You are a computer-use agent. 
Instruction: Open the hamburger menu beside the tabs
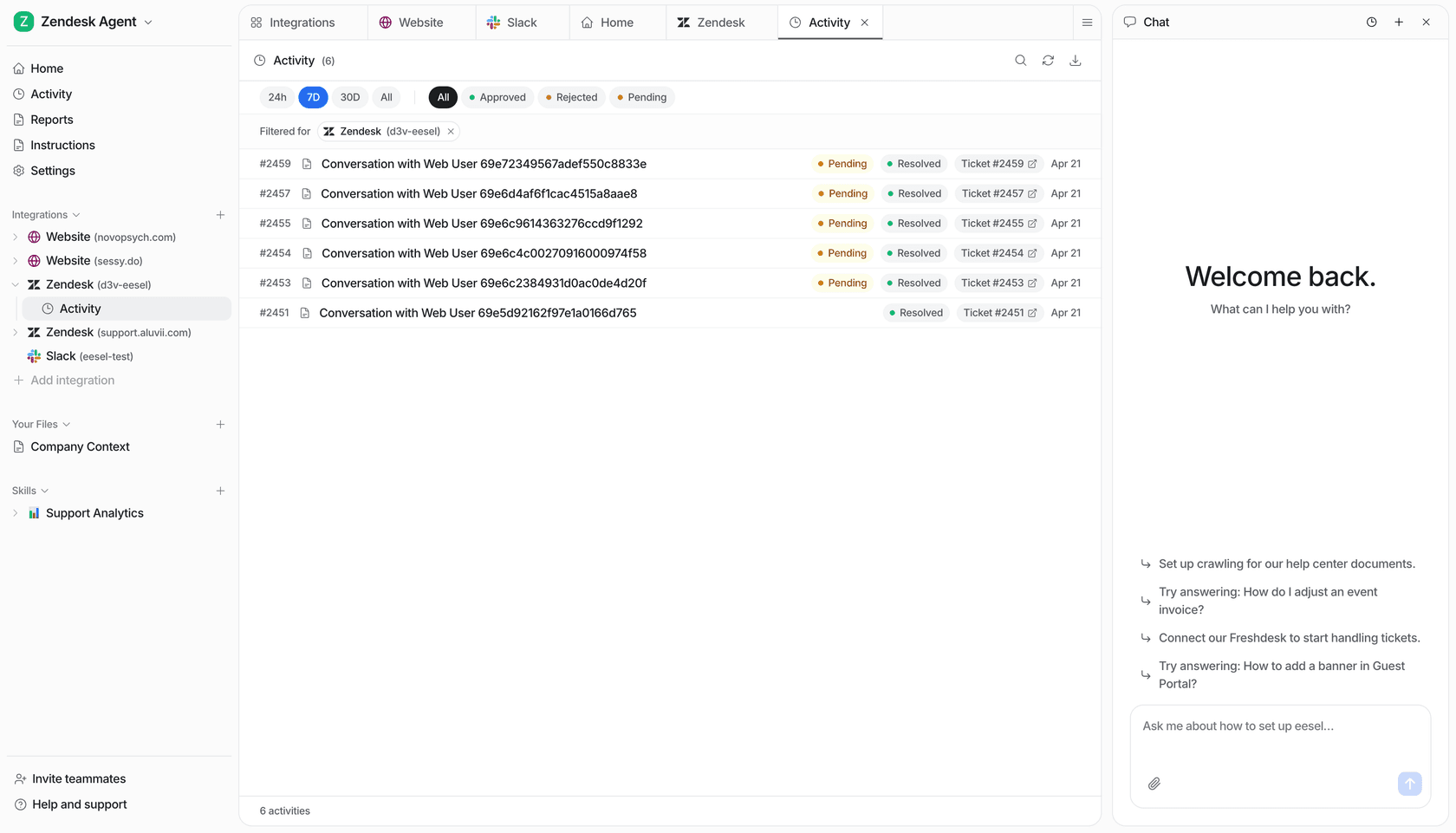[x=1087, y=22]
